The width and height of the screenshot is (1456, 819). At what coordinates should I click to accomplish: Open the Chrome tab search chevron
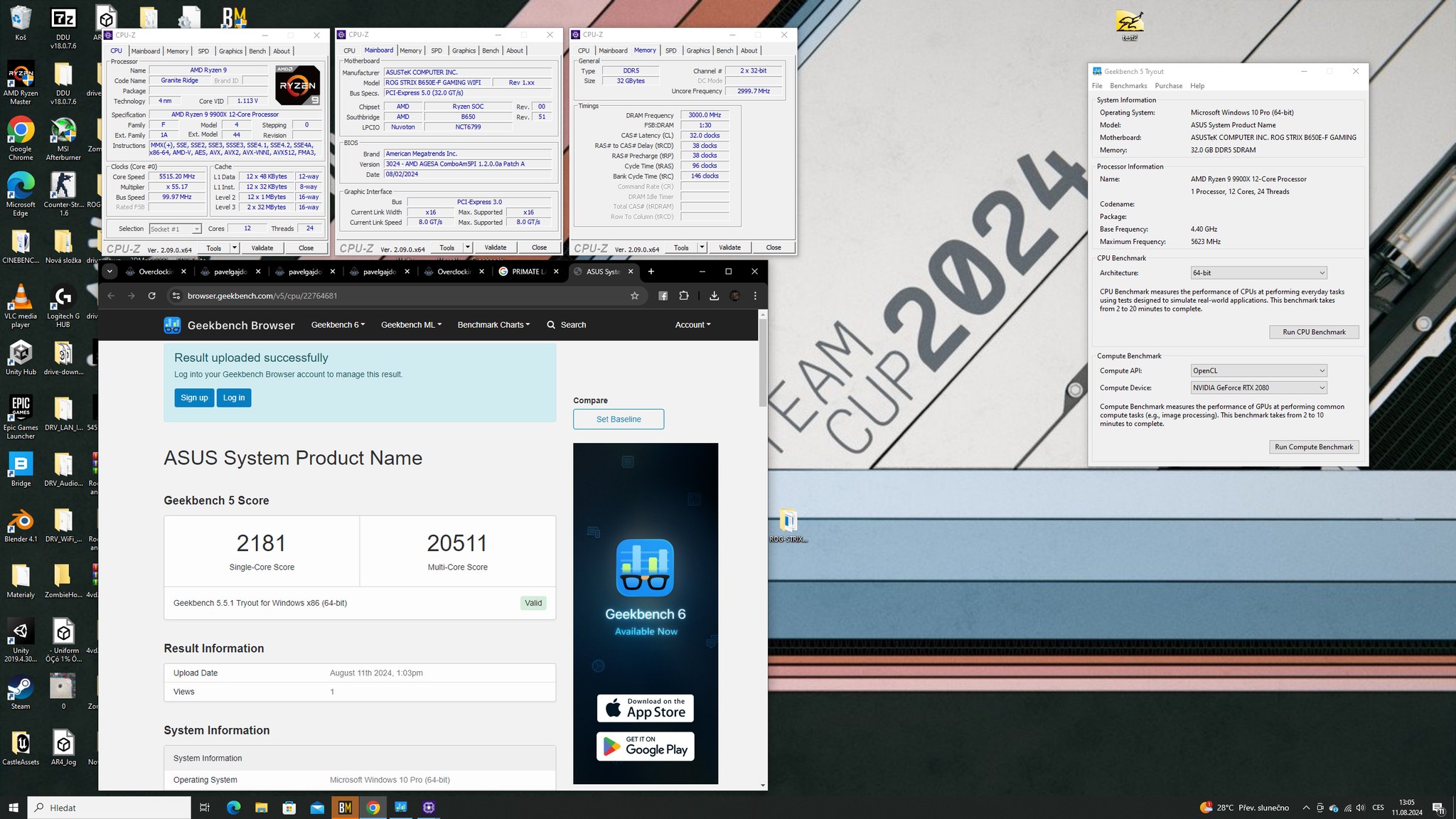pos(109,272)
